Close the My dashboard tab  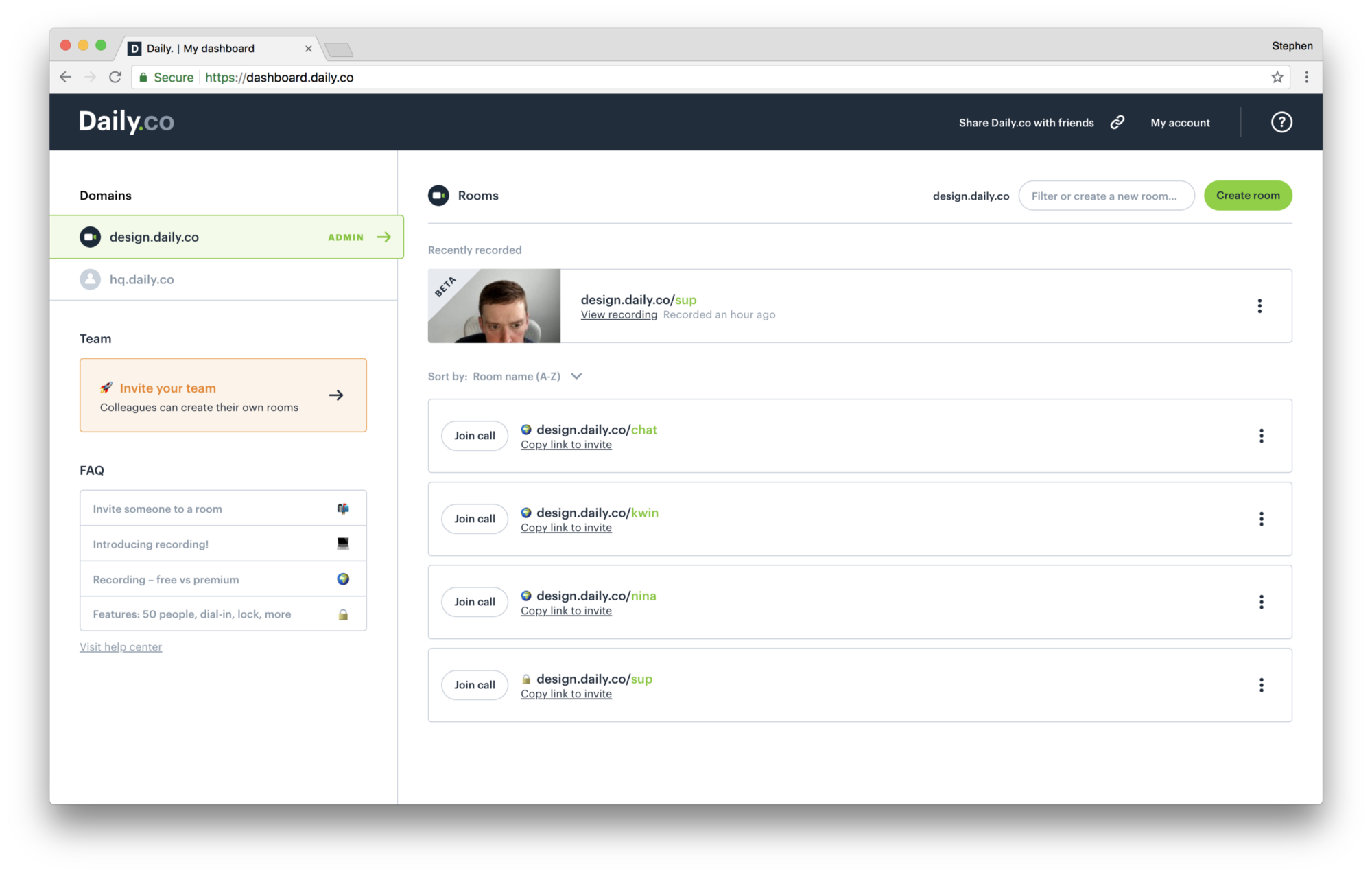pyautogui.click(x=308, y=49)
